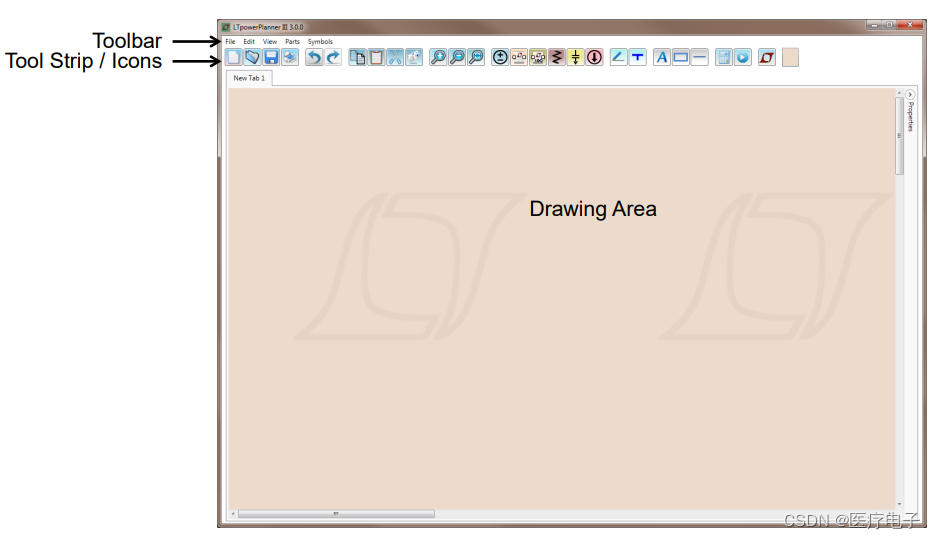Image resolution: width=936 pixels, height=539 pixels.
Task: Select the text label tool A
Action: pyautogui.click(x=662, y=57)
